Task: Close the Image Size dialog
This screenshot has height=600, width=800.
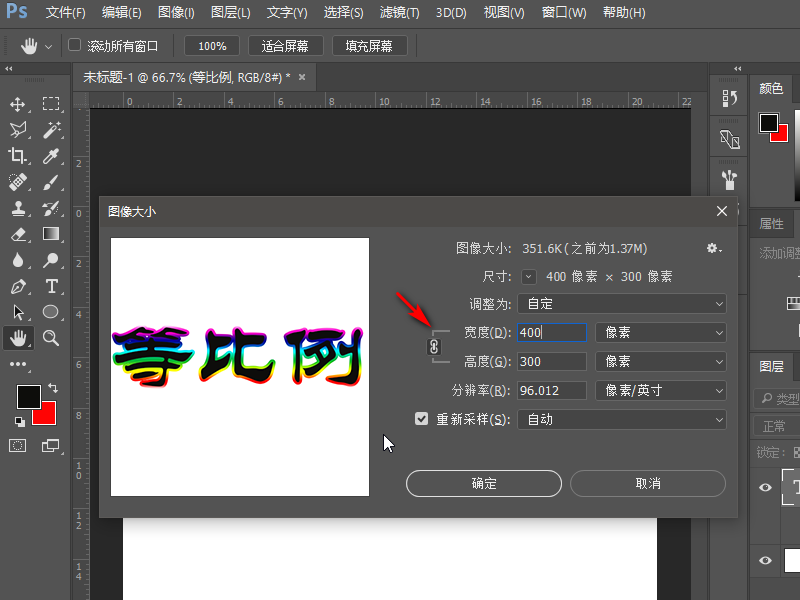Action: 721,211
